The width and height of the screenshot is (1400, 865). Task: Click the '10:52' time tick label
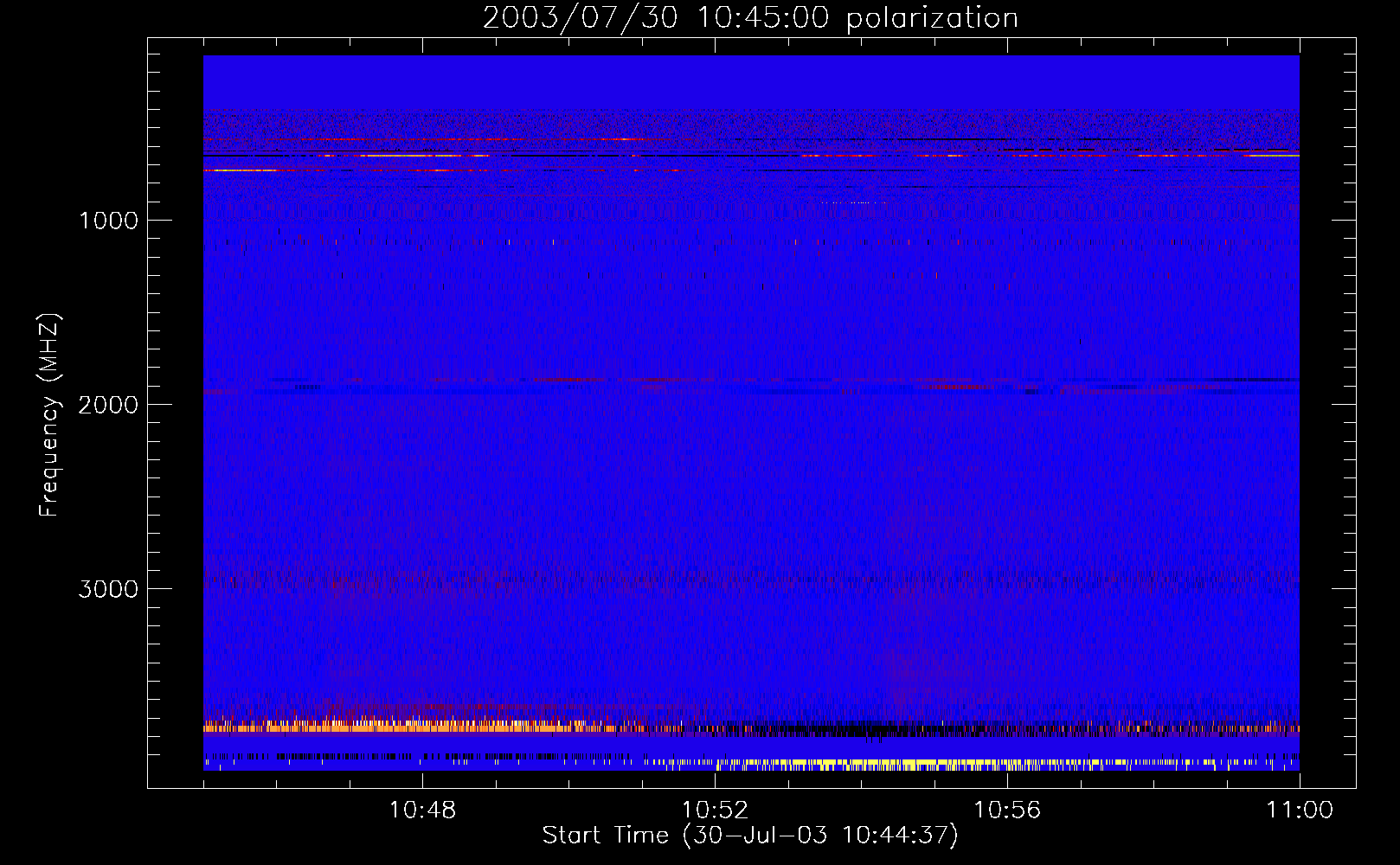715,811
